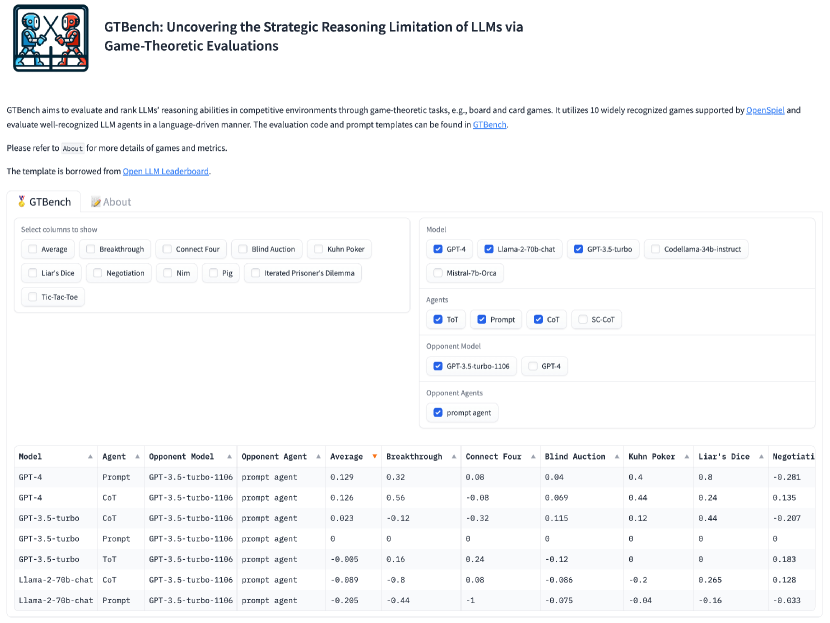Viewport: 830px width, 623px height.
Task: Check the SC-CoT agent checkbox
Action: [582, 320]
